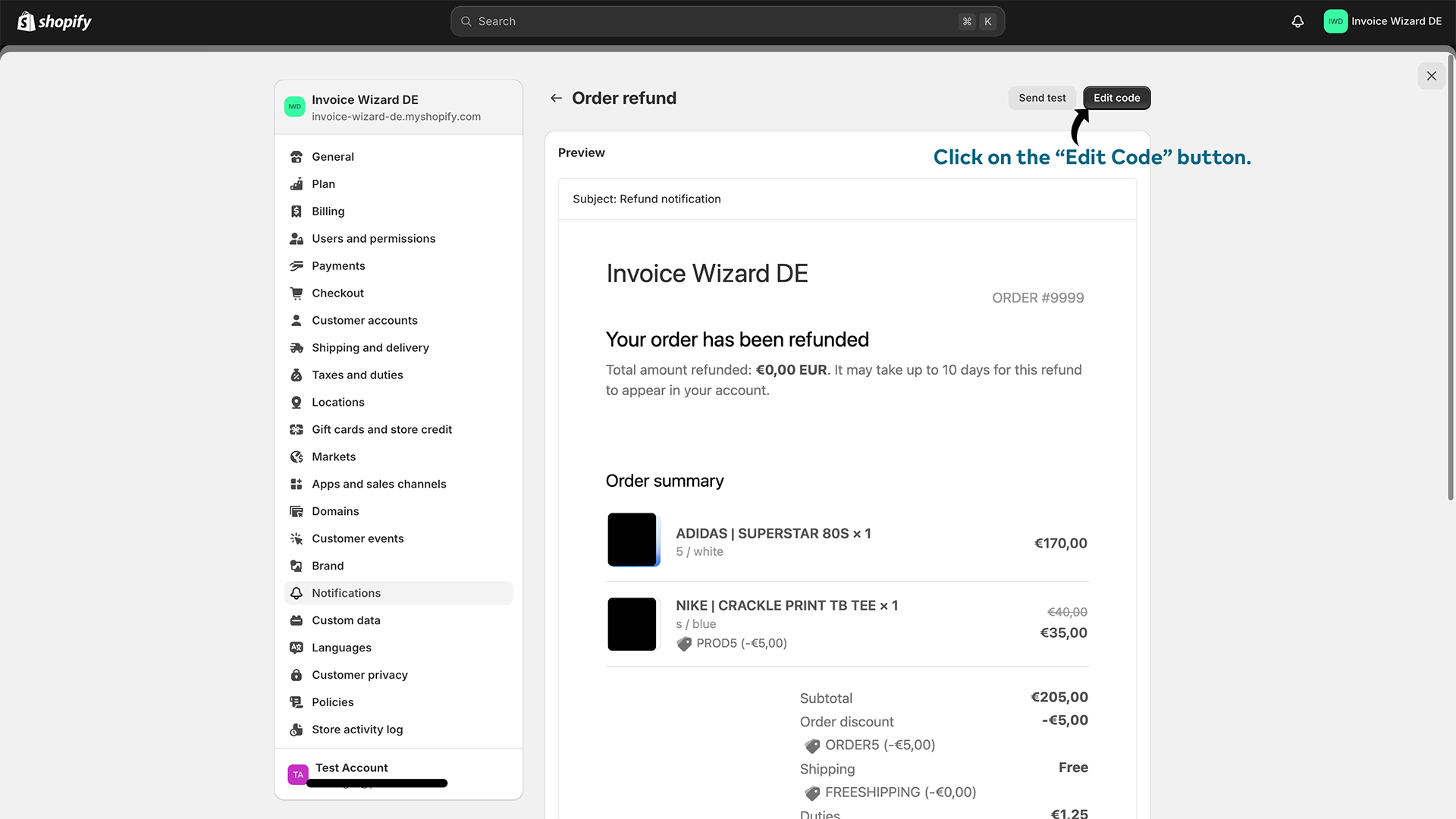Click the Checkout cart icon

tap(297, 293)
